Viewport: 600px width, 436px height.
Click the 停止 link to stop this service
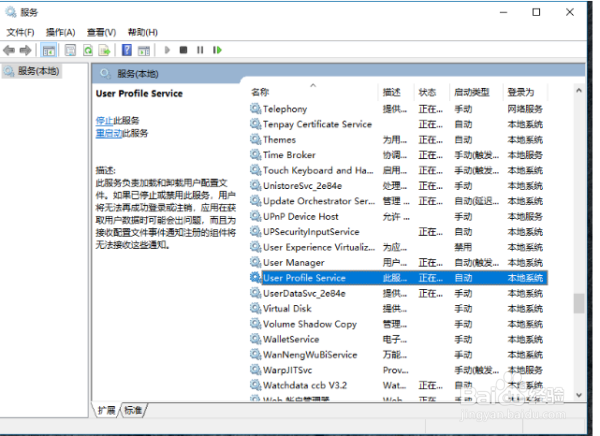[104, 121]
